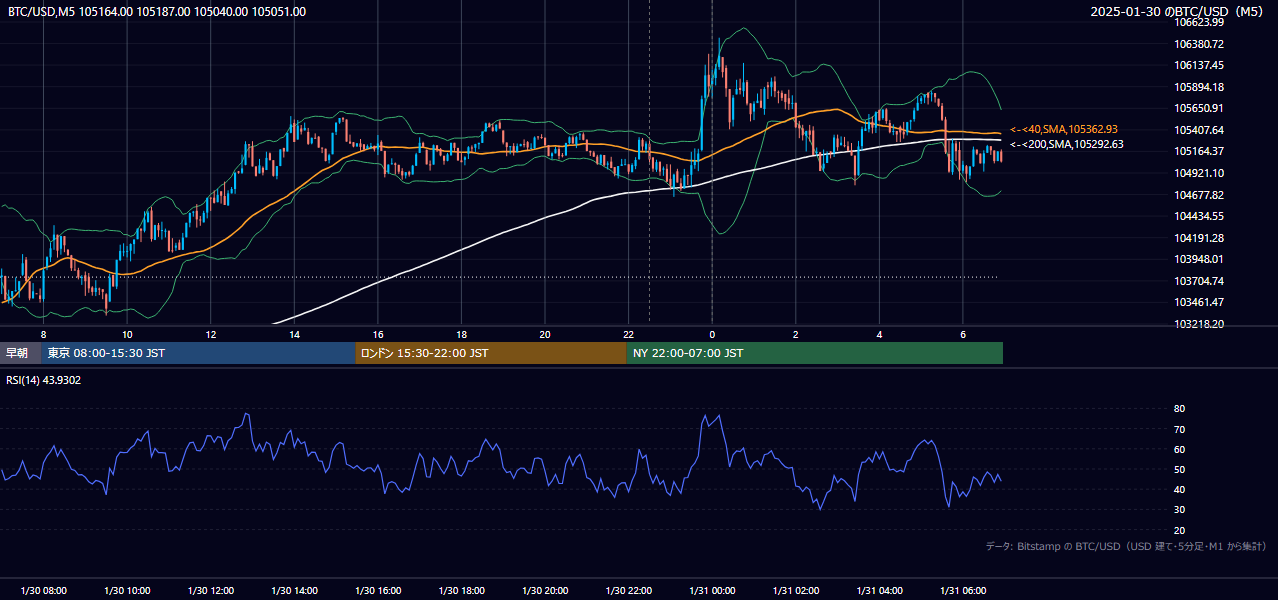Click hour tick '0' under price chart
The height and width of the screenshot is (600, 1278).
(x=712, y=334)
